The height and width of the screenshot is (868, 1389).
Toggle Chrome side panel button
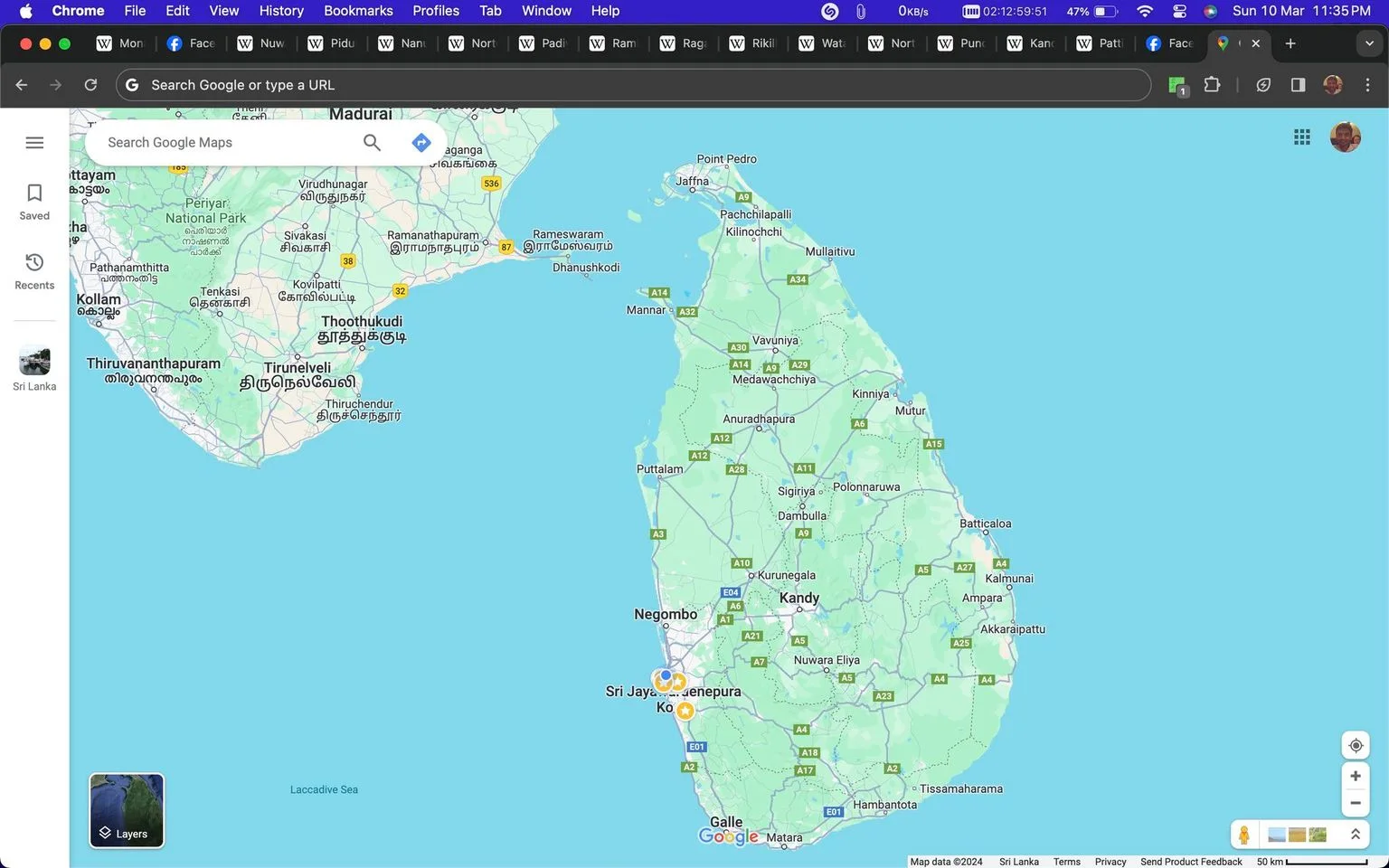[x=1298, y=85]
